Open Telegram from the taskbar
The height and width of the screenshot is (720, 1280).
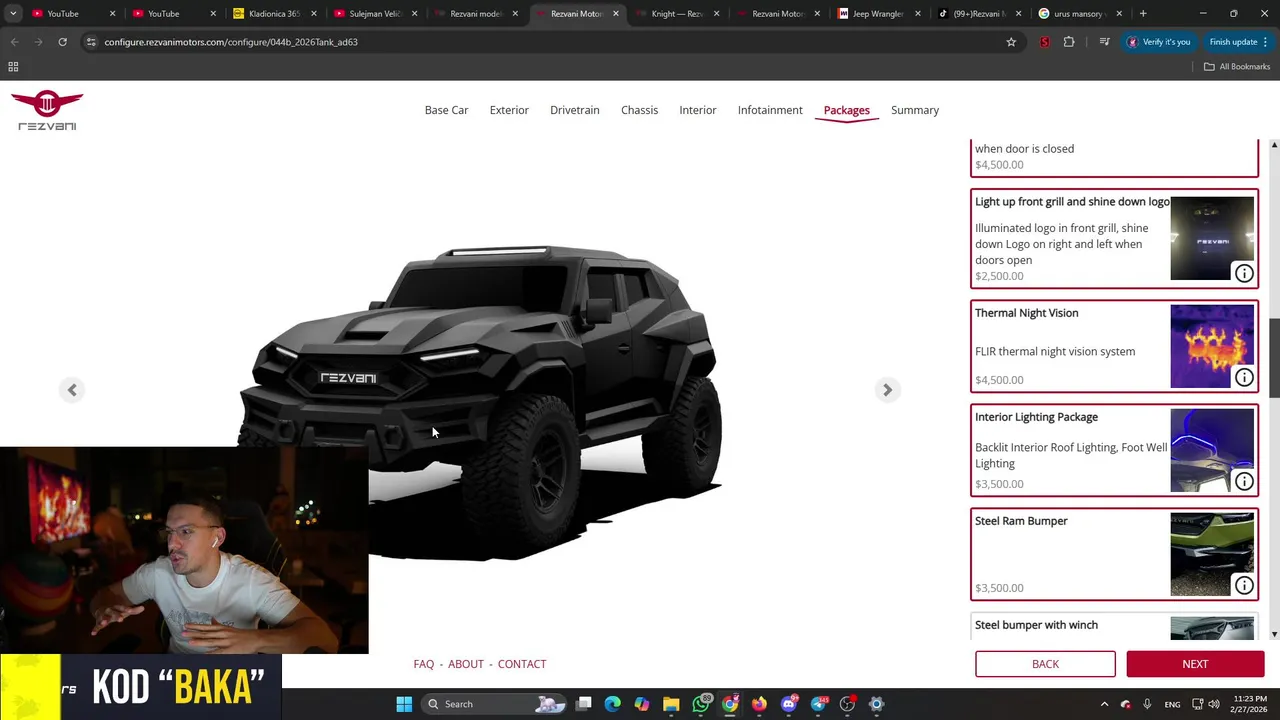818,704
